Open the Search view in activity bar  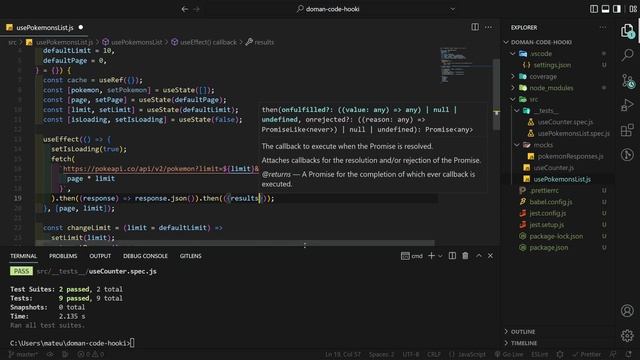click(x=627, y=55)
